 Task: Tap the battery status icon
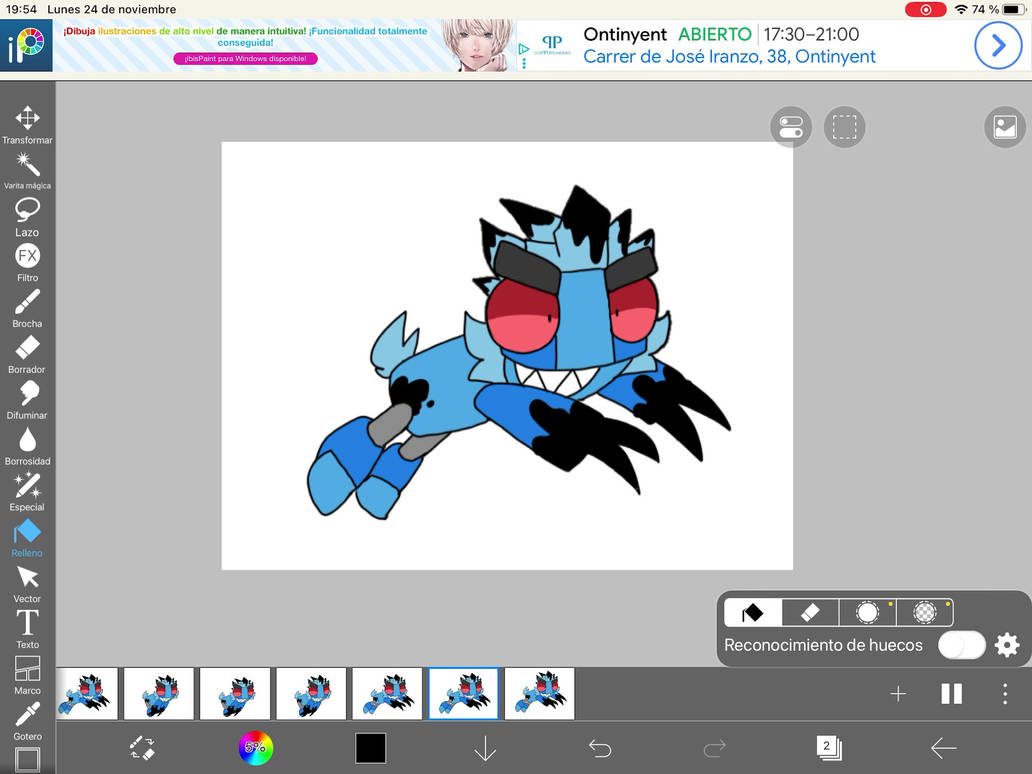[x=1014, y=9]
